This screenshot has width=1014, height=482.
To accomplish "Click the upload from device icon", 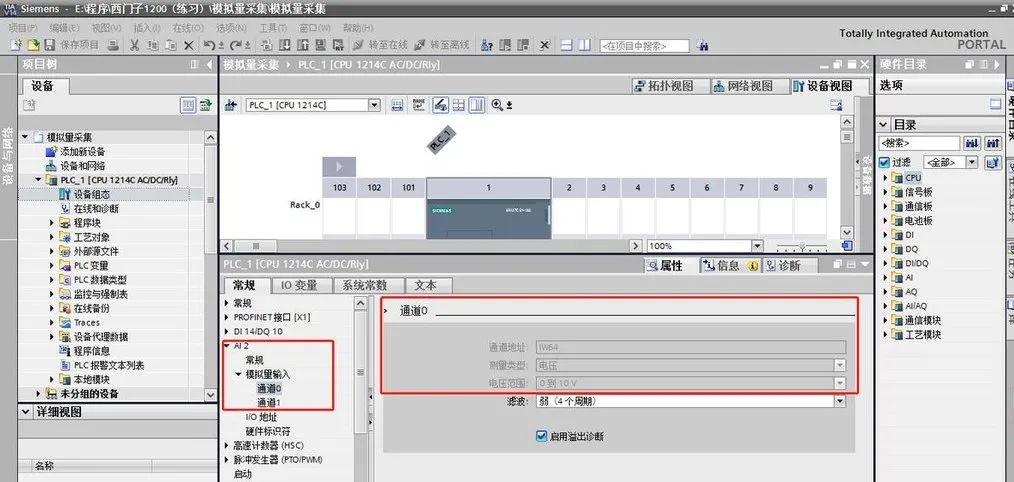I will tap(303, 45).
